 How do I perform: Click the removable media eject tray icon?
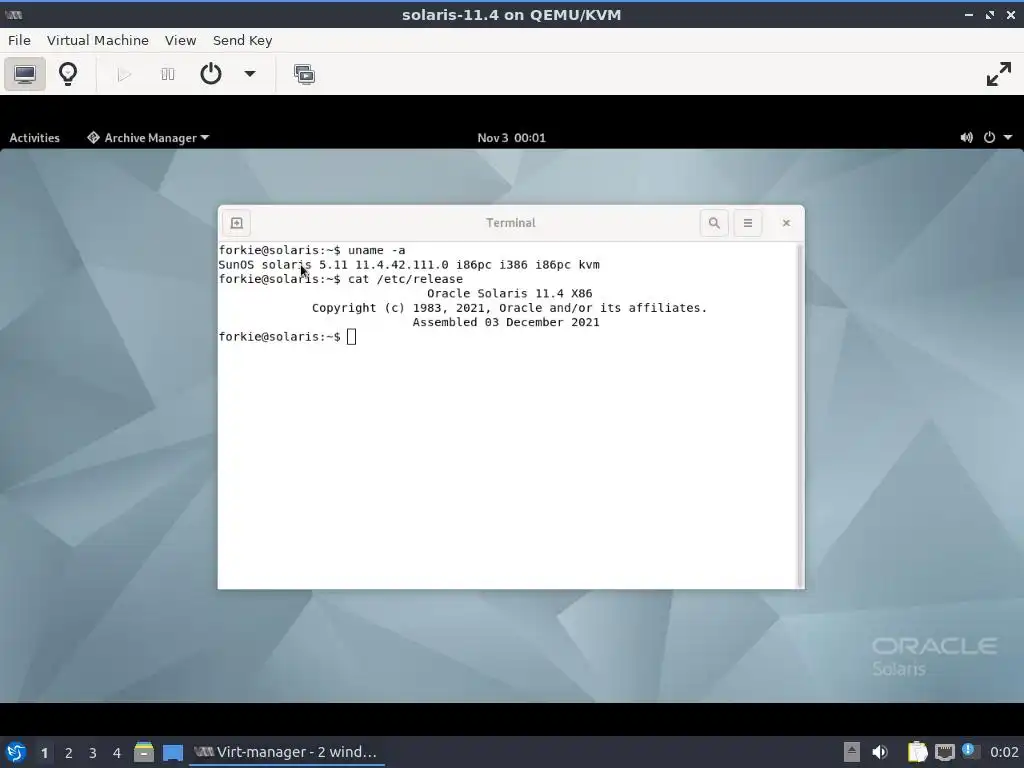[852, 752]
